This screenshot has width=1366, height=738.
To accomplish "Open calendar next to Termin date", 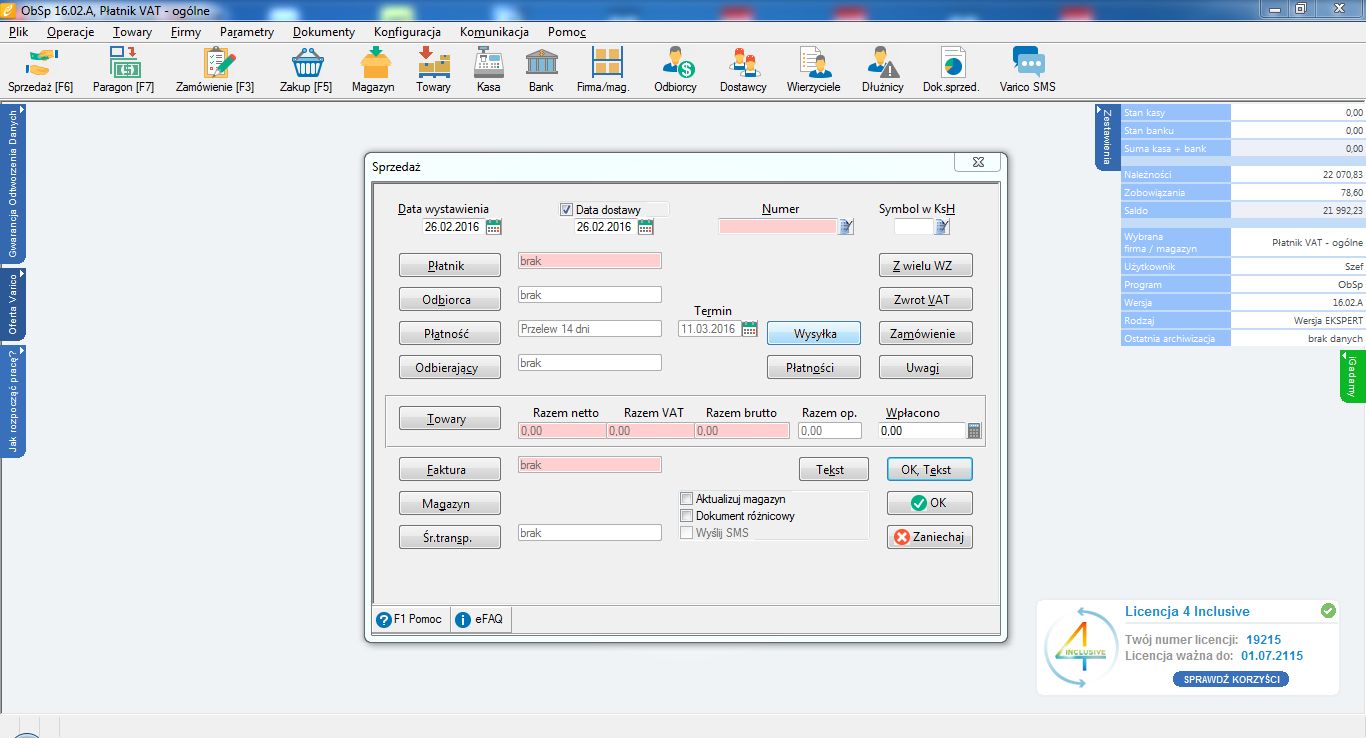I will (749, 329).
